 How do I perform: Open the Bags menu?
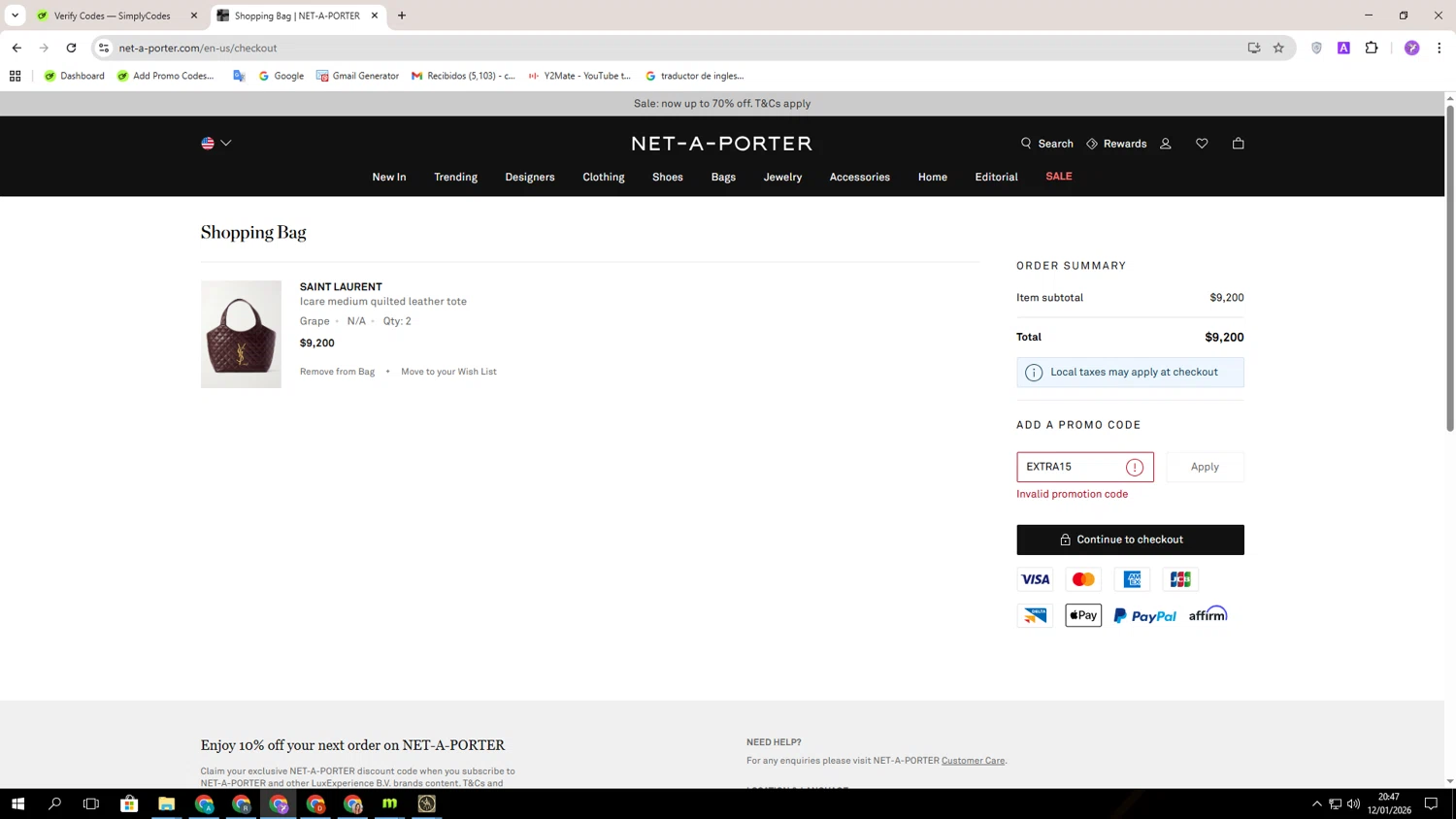pos(723,177)
